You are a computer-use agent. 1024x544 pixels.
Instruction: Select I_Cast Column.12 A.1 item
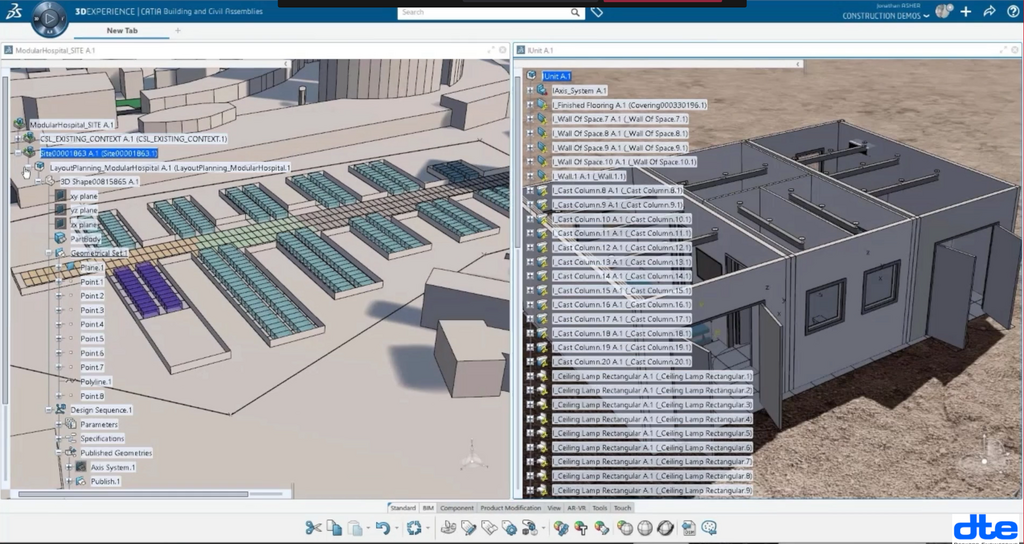point(621,248)
